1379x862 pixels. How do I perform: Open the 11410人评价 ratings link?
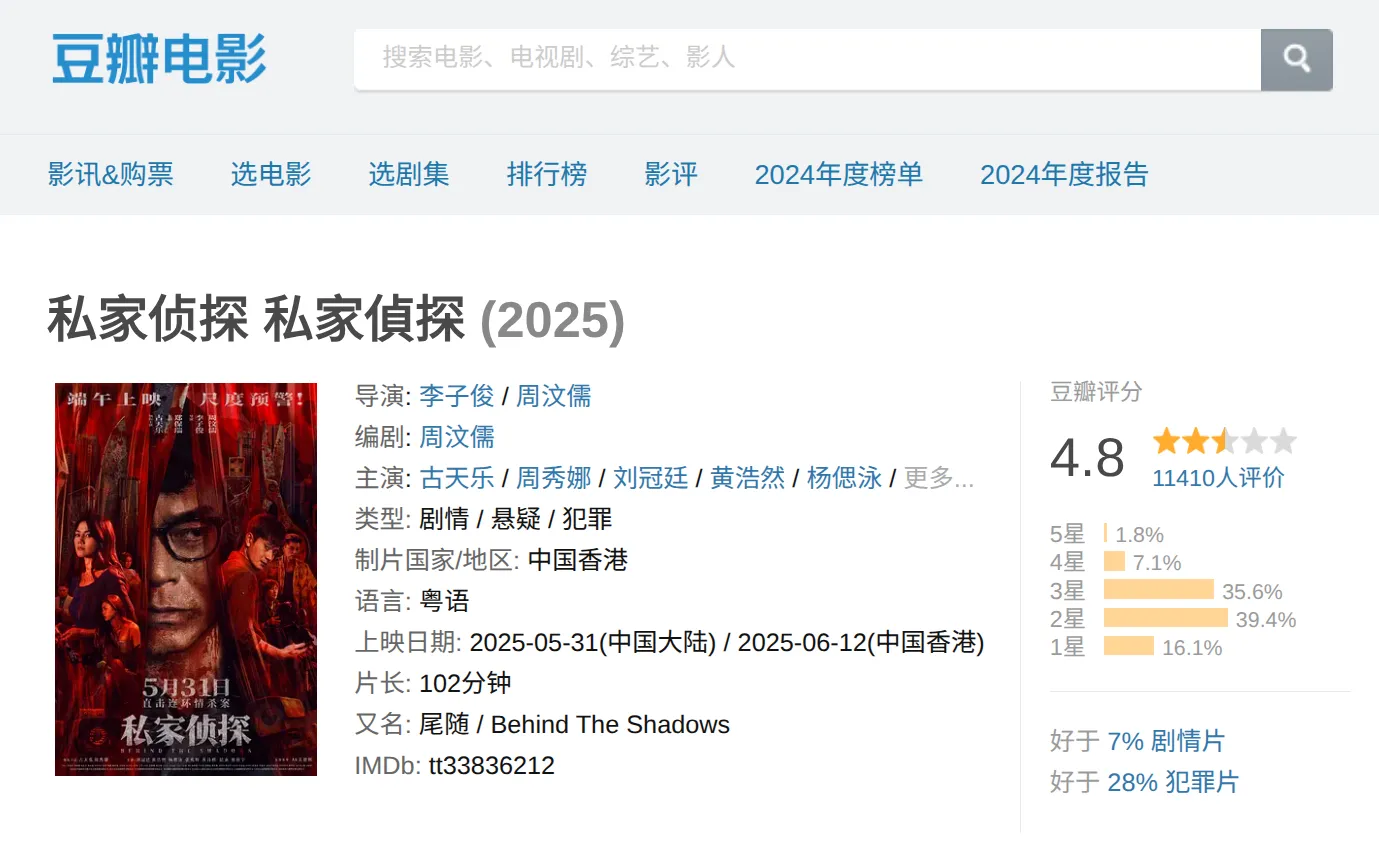pos(1218,477)
